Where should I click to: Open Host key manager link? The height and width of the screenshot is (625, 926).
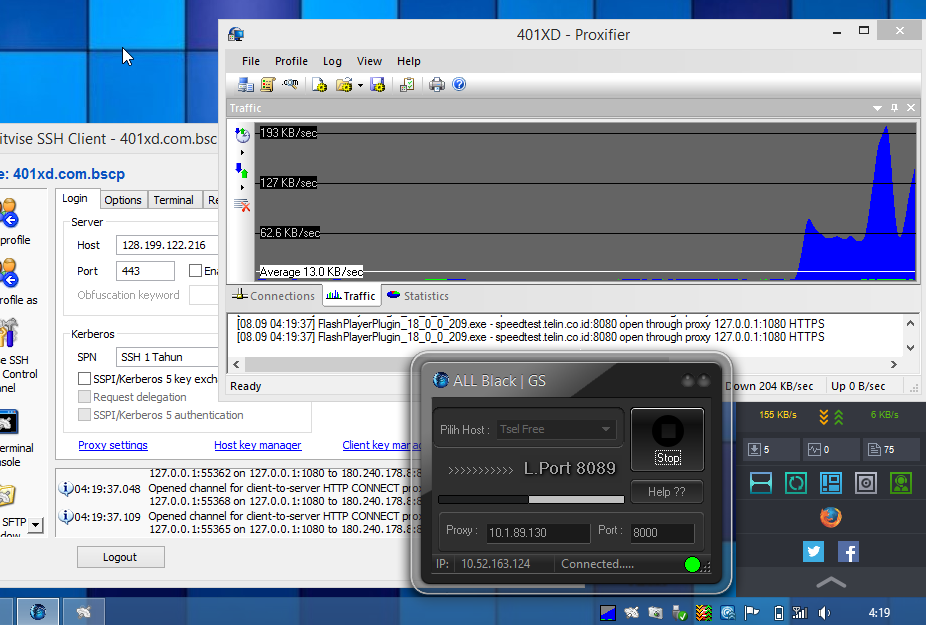257,445
